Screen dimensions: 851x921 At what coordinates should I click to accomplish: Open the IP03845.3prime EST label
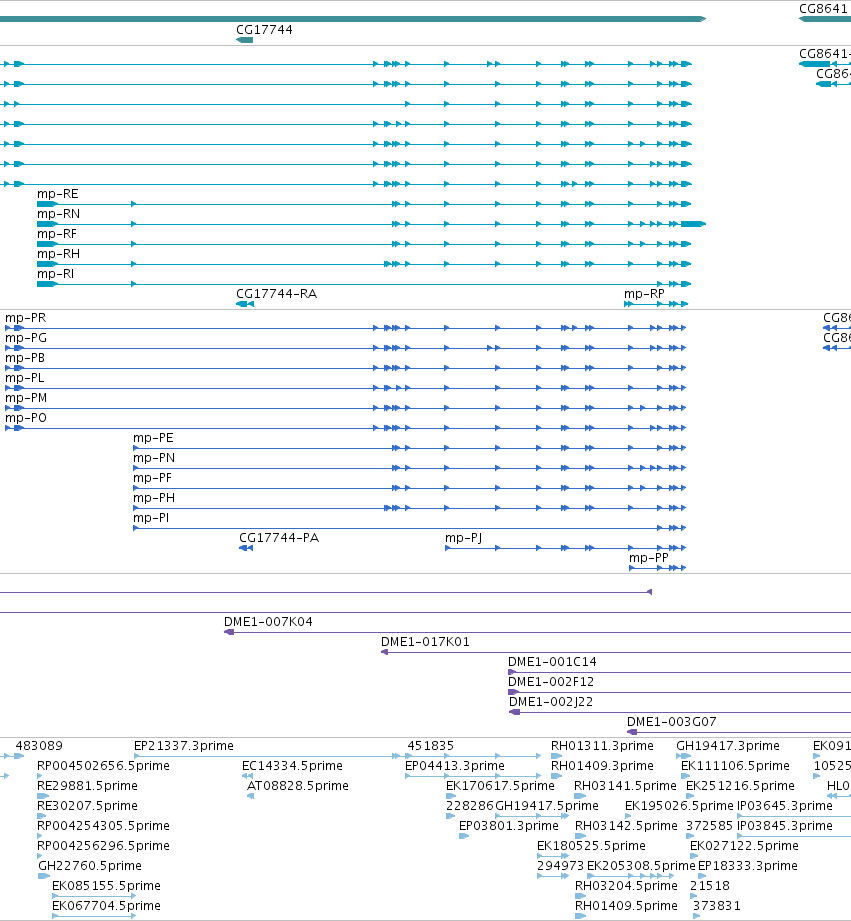[785, 825]
